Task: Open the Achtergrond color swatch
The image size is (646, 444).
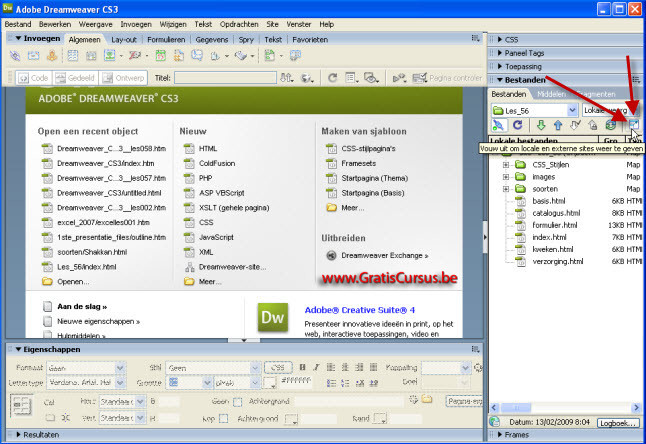Action: [x=291, y=420]
